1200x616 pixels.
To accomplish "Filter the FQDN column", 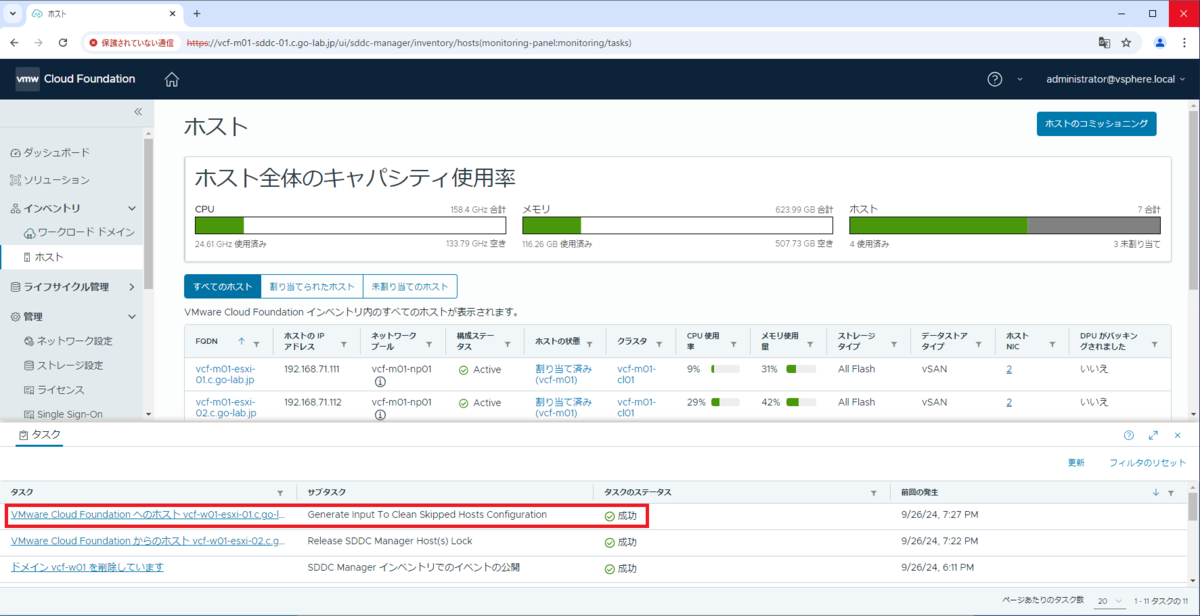I will [x=257, y=343].
